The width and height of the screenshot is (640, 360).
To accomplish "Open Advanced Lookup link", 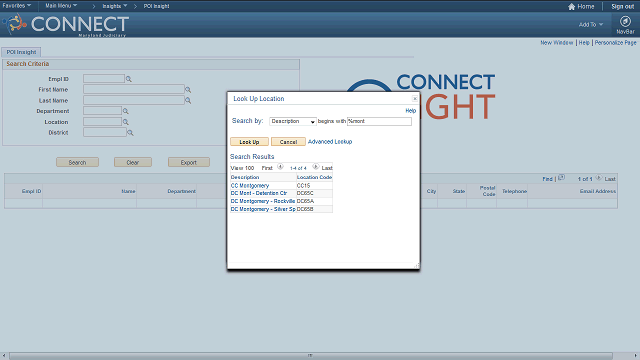I will [330, 142].
